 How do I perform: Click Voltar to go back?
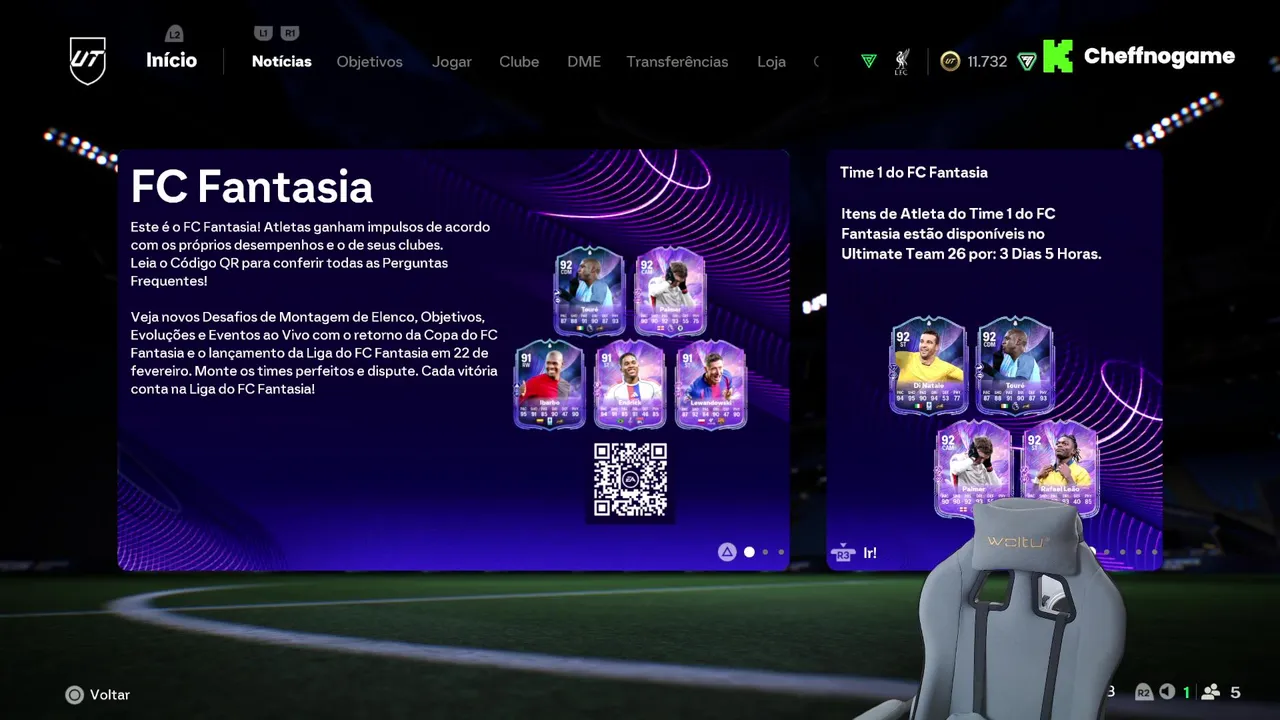[x=110, y=694]
